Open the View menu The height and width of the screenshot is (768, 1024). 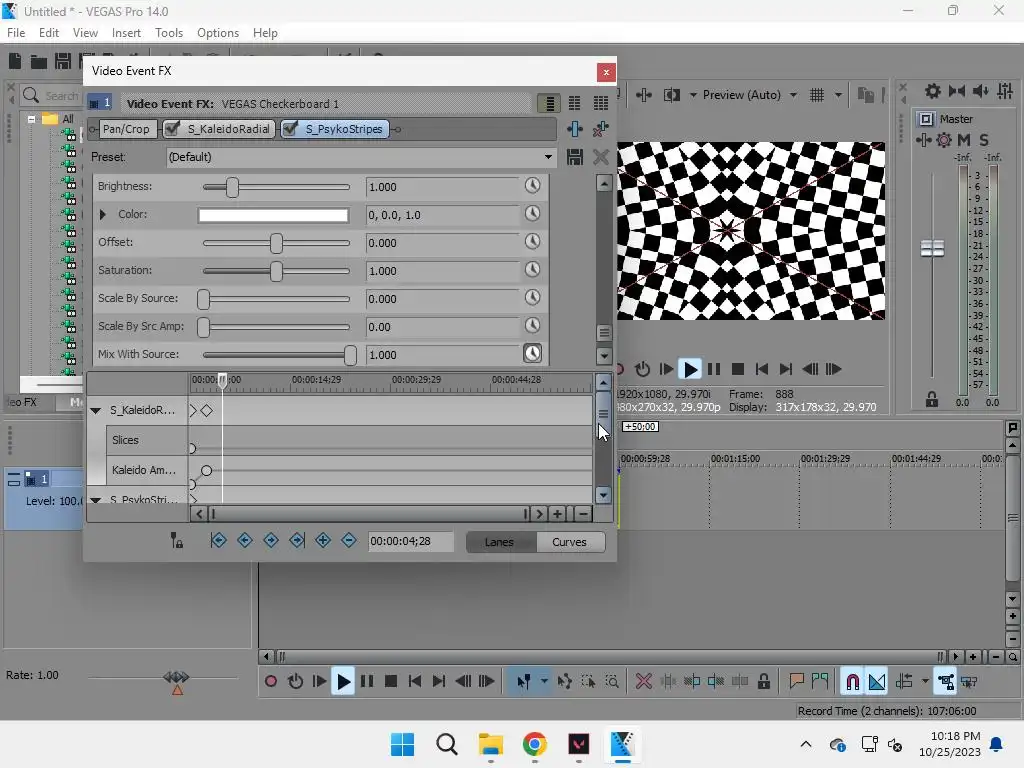tap(85, 33)
